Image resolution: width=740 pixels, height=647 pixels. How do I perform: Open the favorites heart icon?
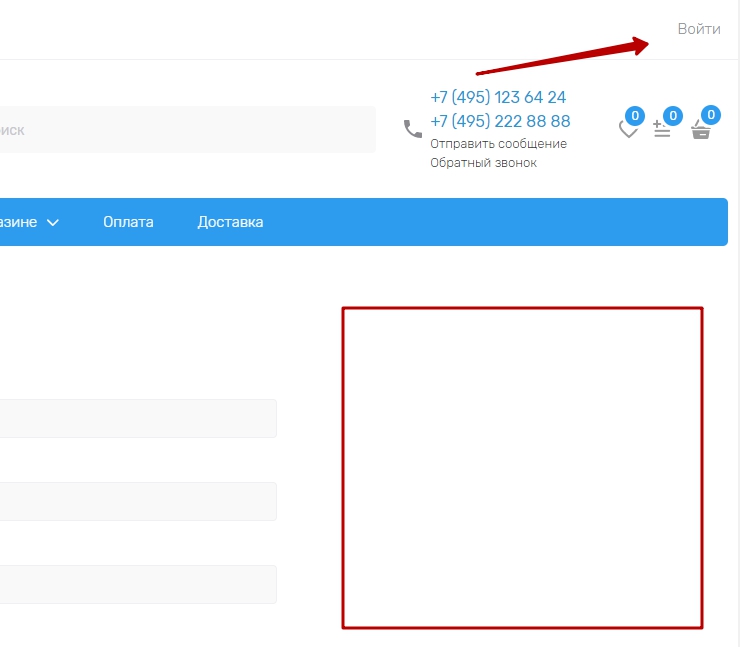pos(628,129)
